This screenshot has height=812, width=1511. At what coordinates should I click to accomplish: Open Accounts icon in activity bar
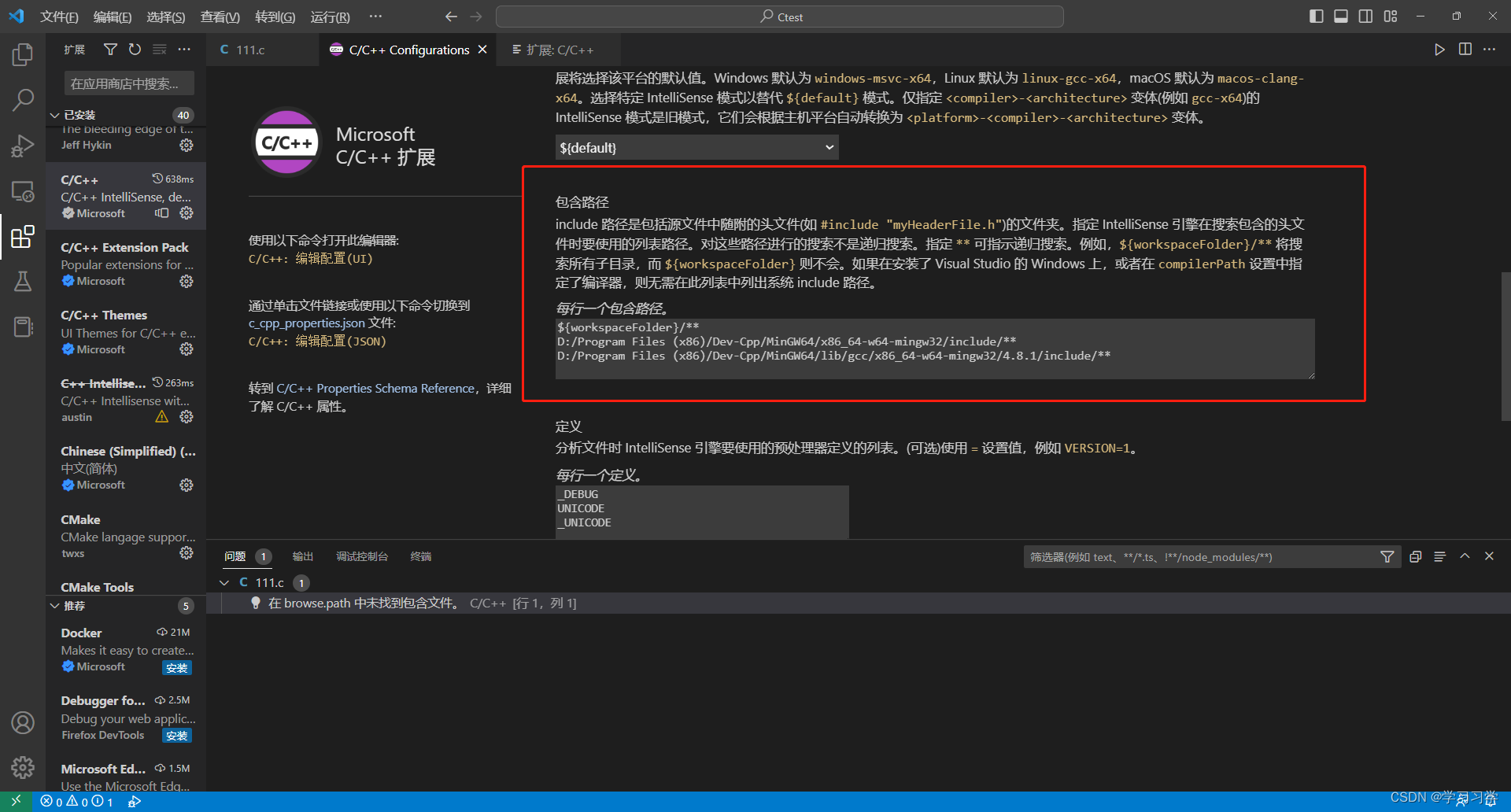(23, 722)
